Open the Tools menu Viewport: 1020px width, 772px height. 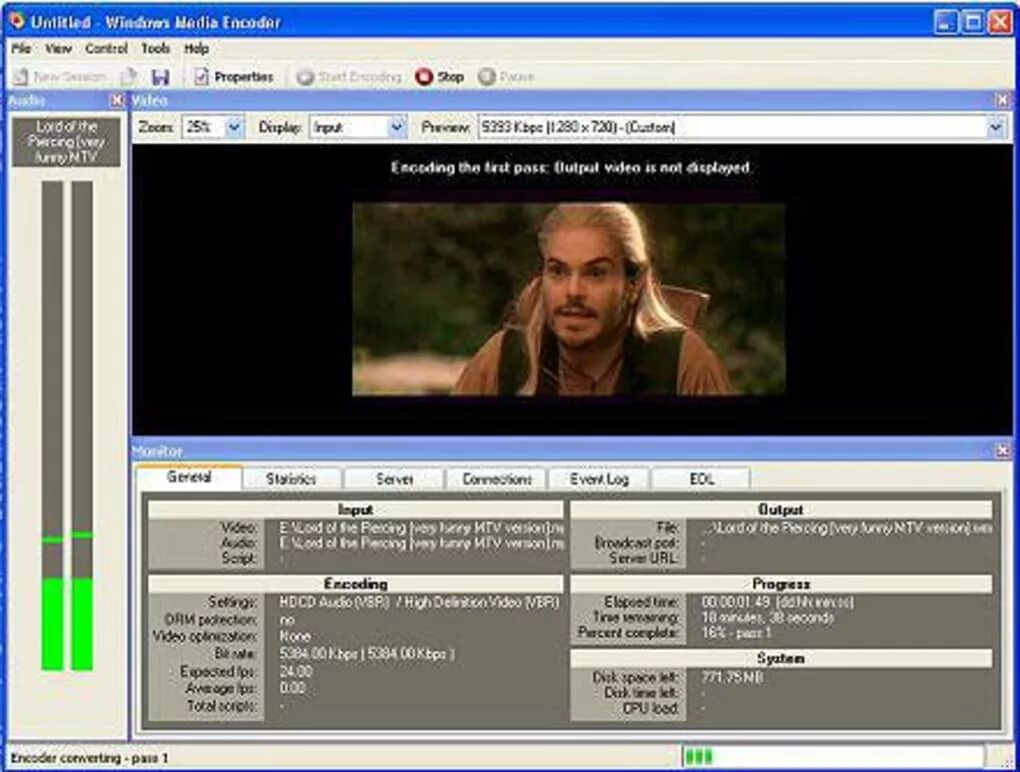(154, 48)
